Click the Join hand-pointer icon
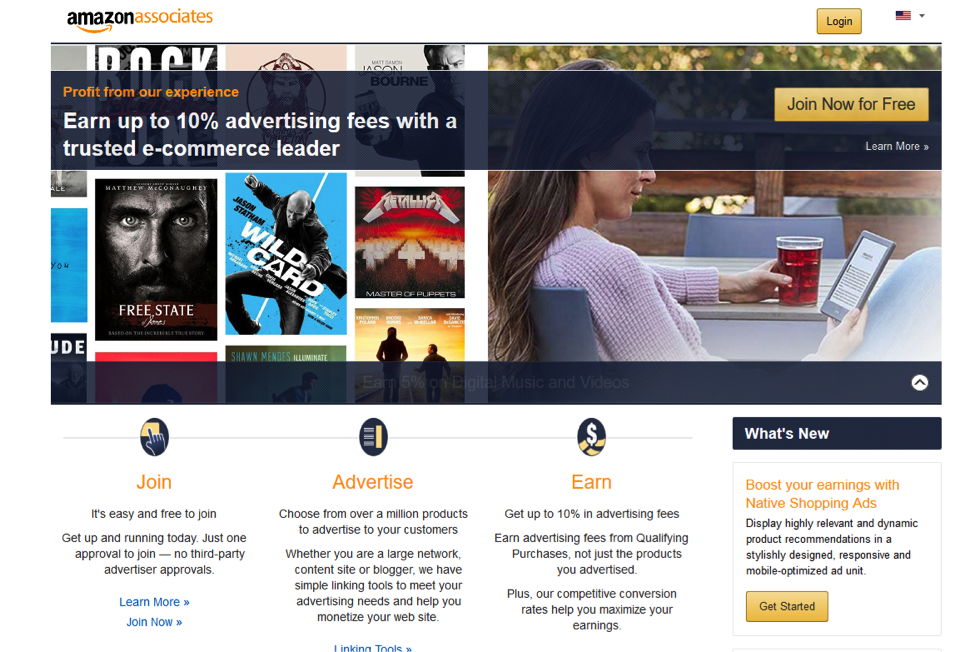Image resolution: width=975 pixels, height=652 pixels. tap(154, 437)
